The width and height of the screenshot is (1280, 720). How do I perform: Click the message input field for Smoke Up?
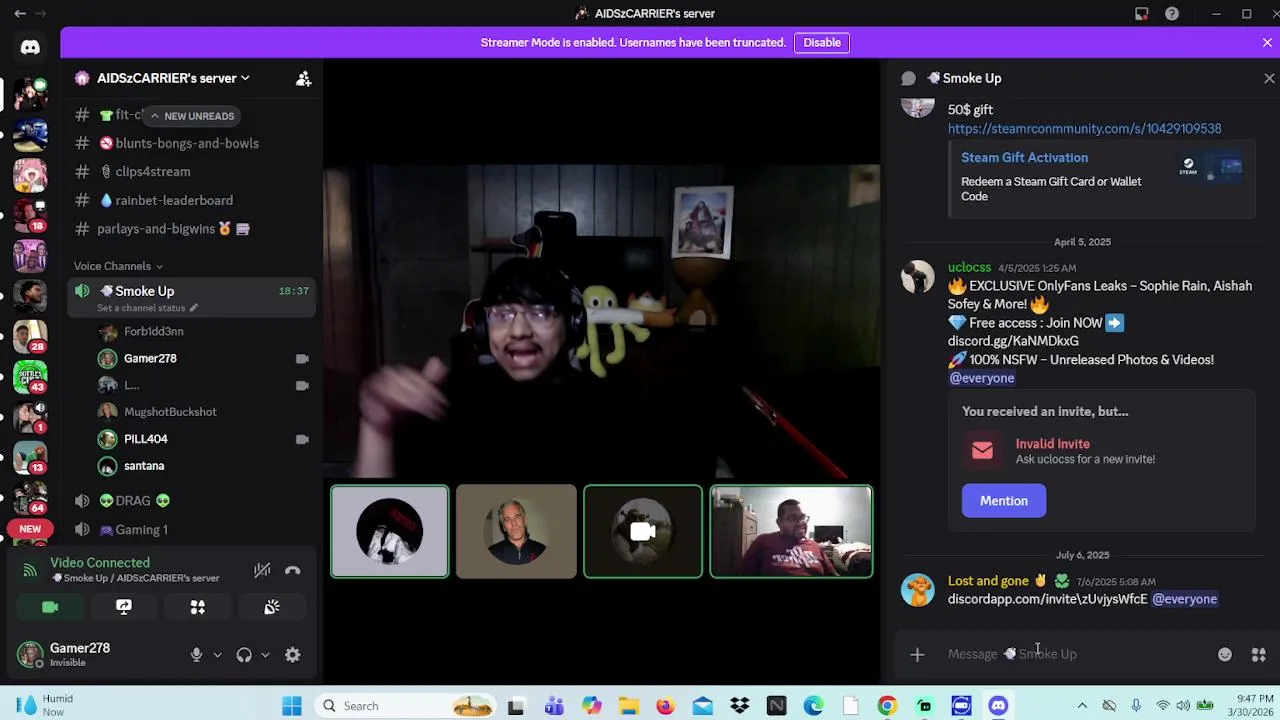point(1075,654)
